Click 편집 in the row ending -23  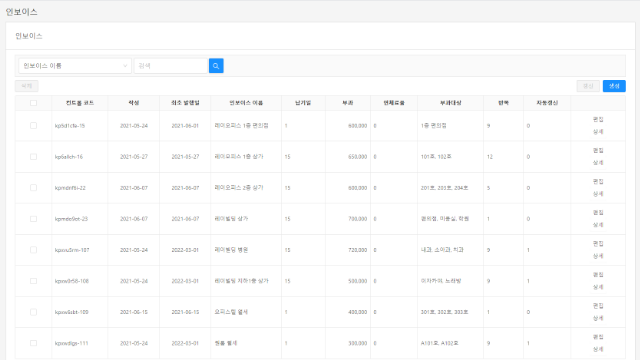(x=598, y=213)
